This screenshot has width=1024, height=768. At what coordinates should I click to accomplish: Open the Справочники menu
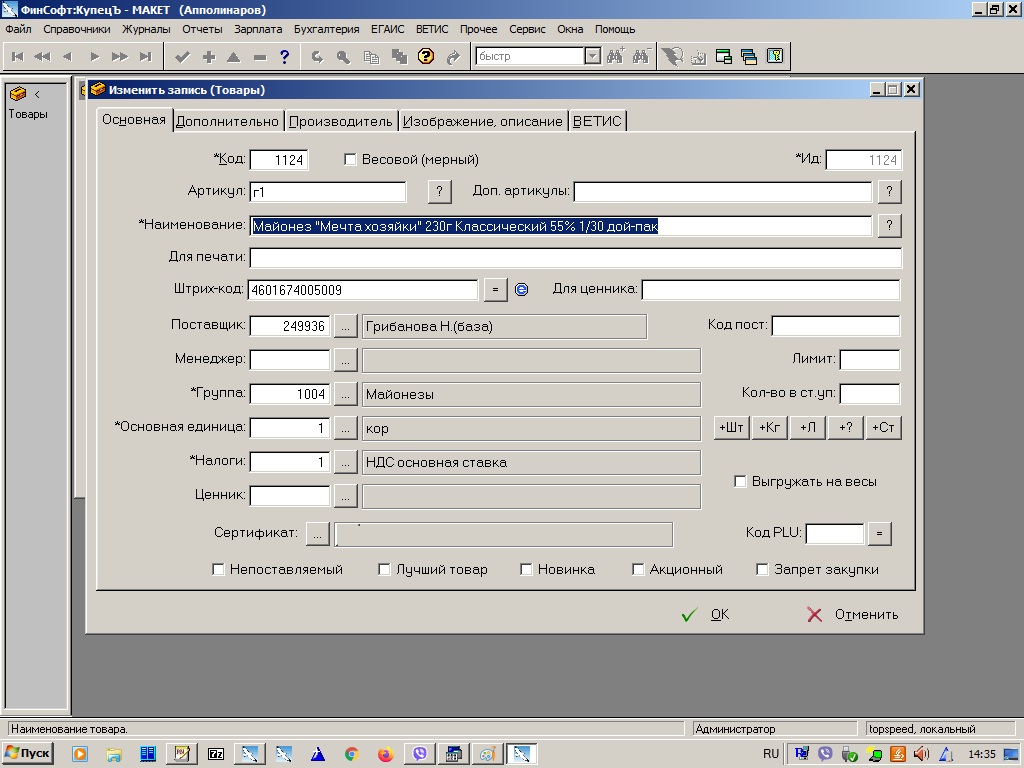point(77,29)
